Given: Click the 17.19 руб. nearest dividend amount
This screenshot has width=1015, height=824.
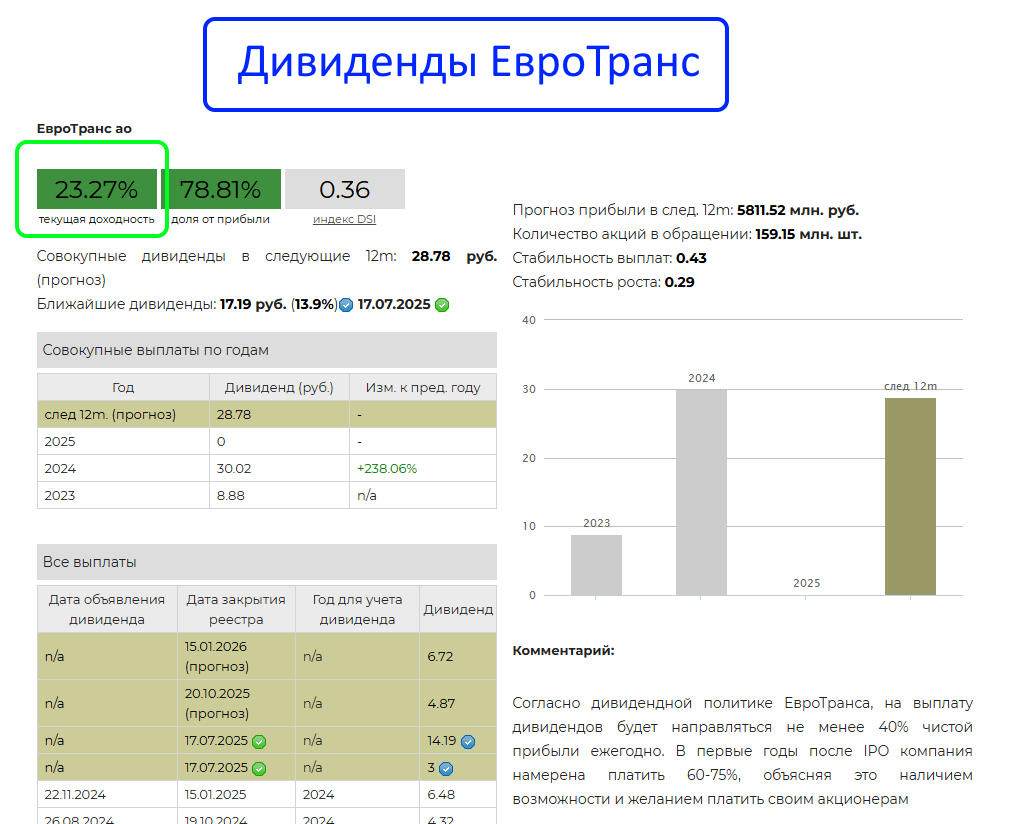Looking at the screenshot, I should point(253,304).
